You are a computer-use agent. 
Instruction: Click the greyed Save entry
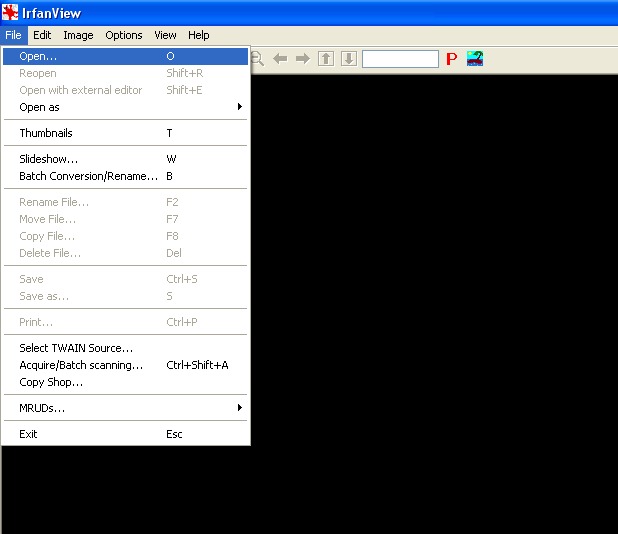pyautogui.click(x=125, y=279)
